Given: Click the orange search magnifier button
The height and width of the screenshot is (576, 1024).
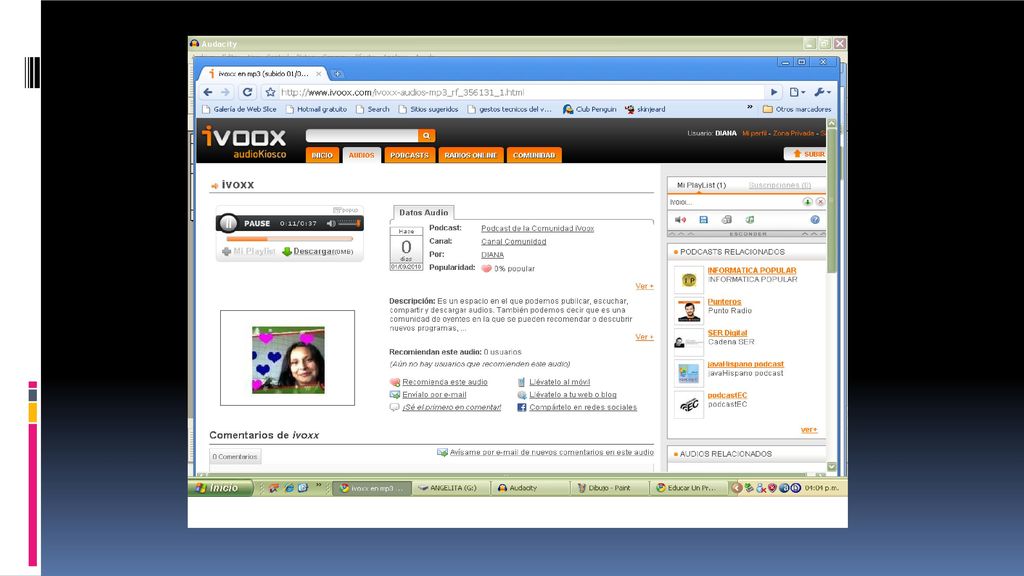Looking at the screenshot, I should coord(426,135).
